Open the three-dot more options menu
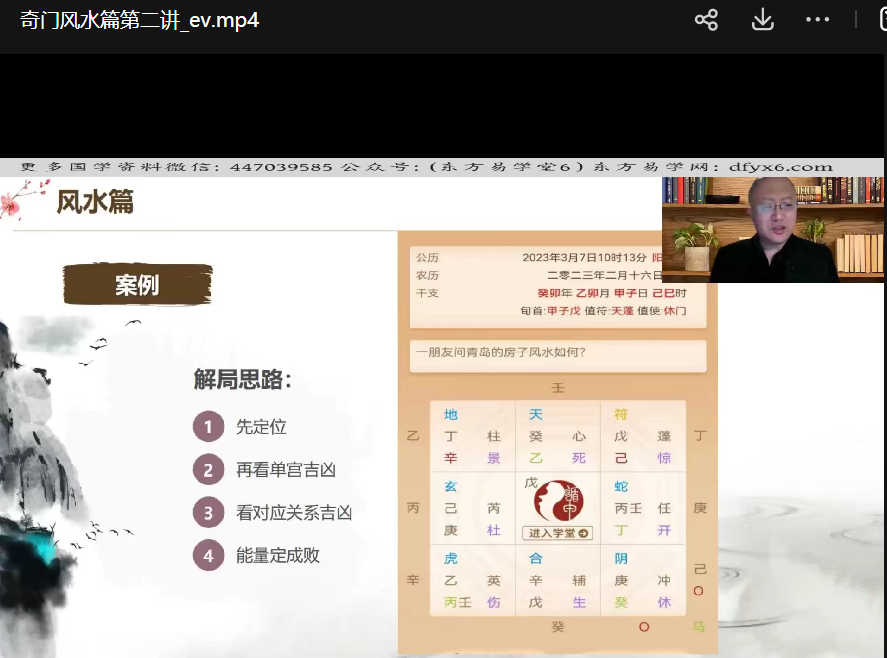Screen dimensions: 887x658 click(x=818, y=20)
